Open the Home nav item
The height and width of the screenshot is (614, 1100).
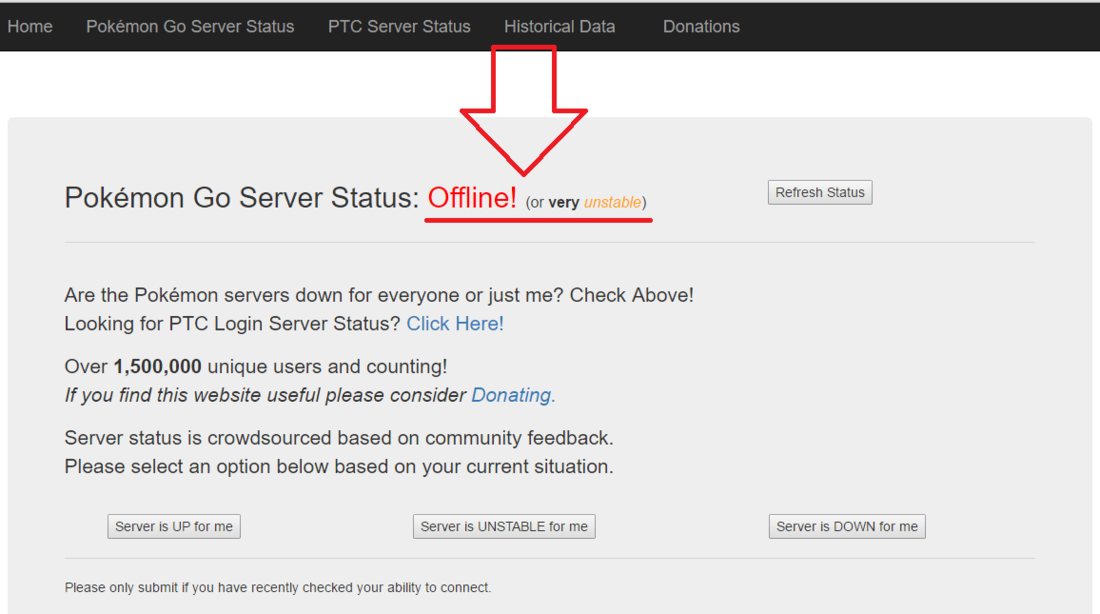(x=30, y=27)
